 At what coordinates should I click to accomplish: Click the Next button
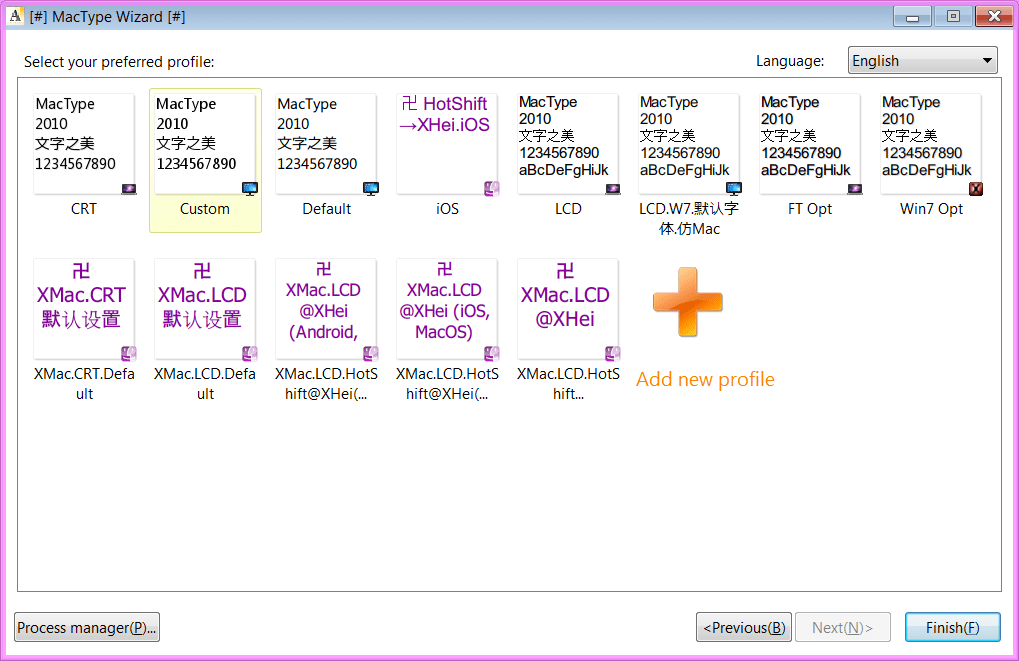tap(843, 627)
